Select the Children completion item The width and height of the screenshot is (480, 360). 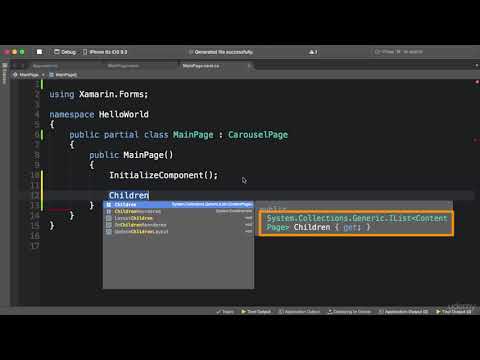(x=178, y=204)
